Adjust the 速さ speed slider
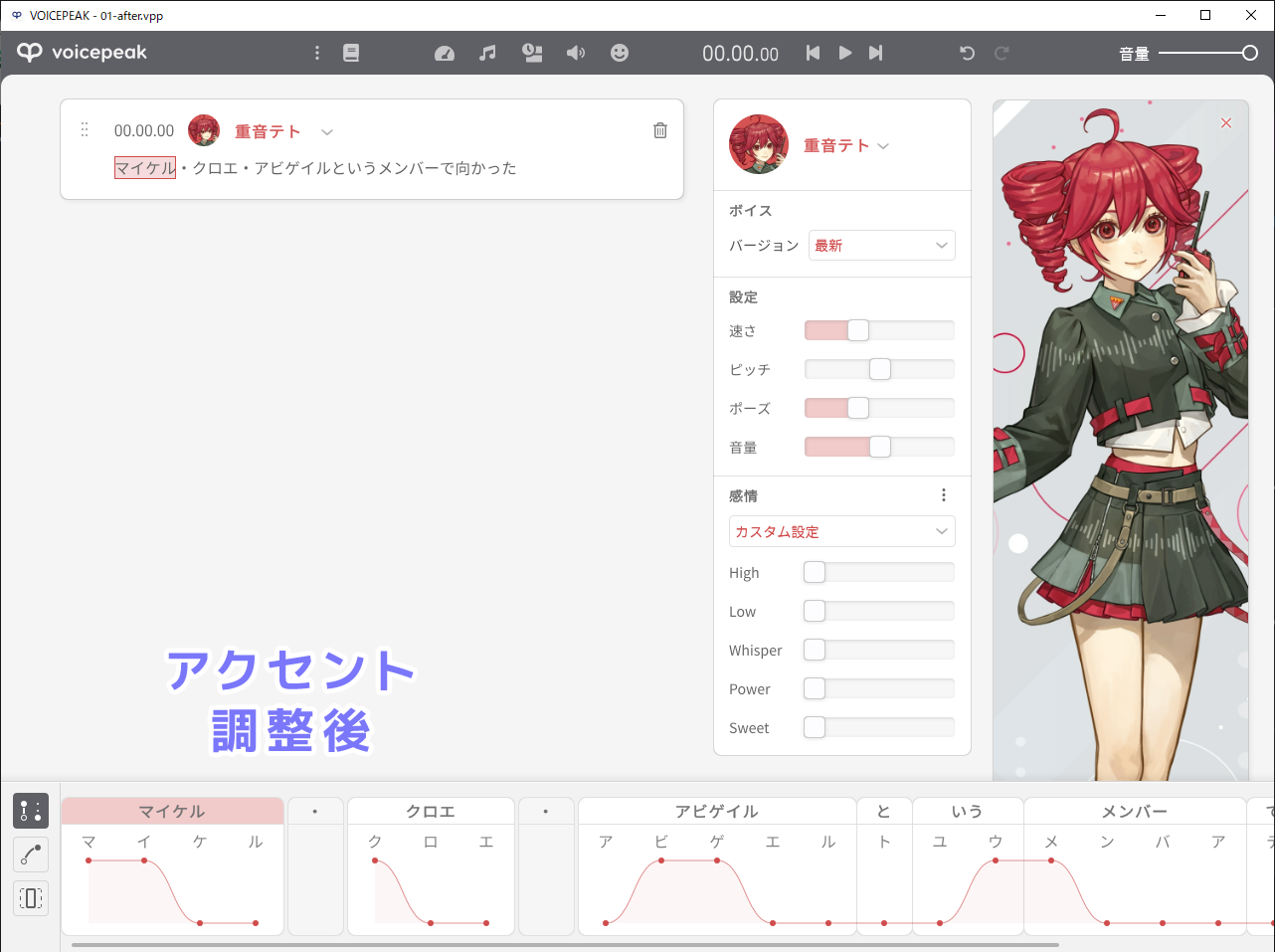Viewport: 1275px width, 952px height. [x=879, y=330]
